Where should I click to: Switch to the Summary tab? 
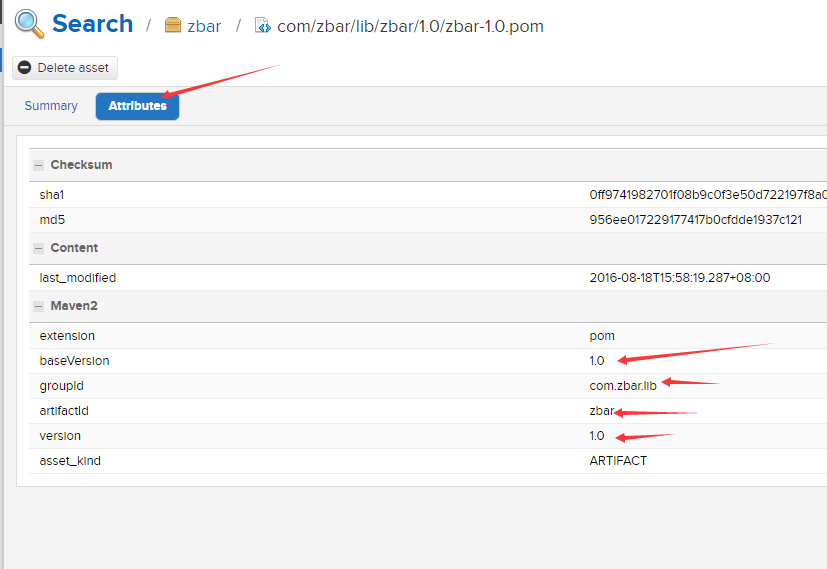[x=51, y=105]
